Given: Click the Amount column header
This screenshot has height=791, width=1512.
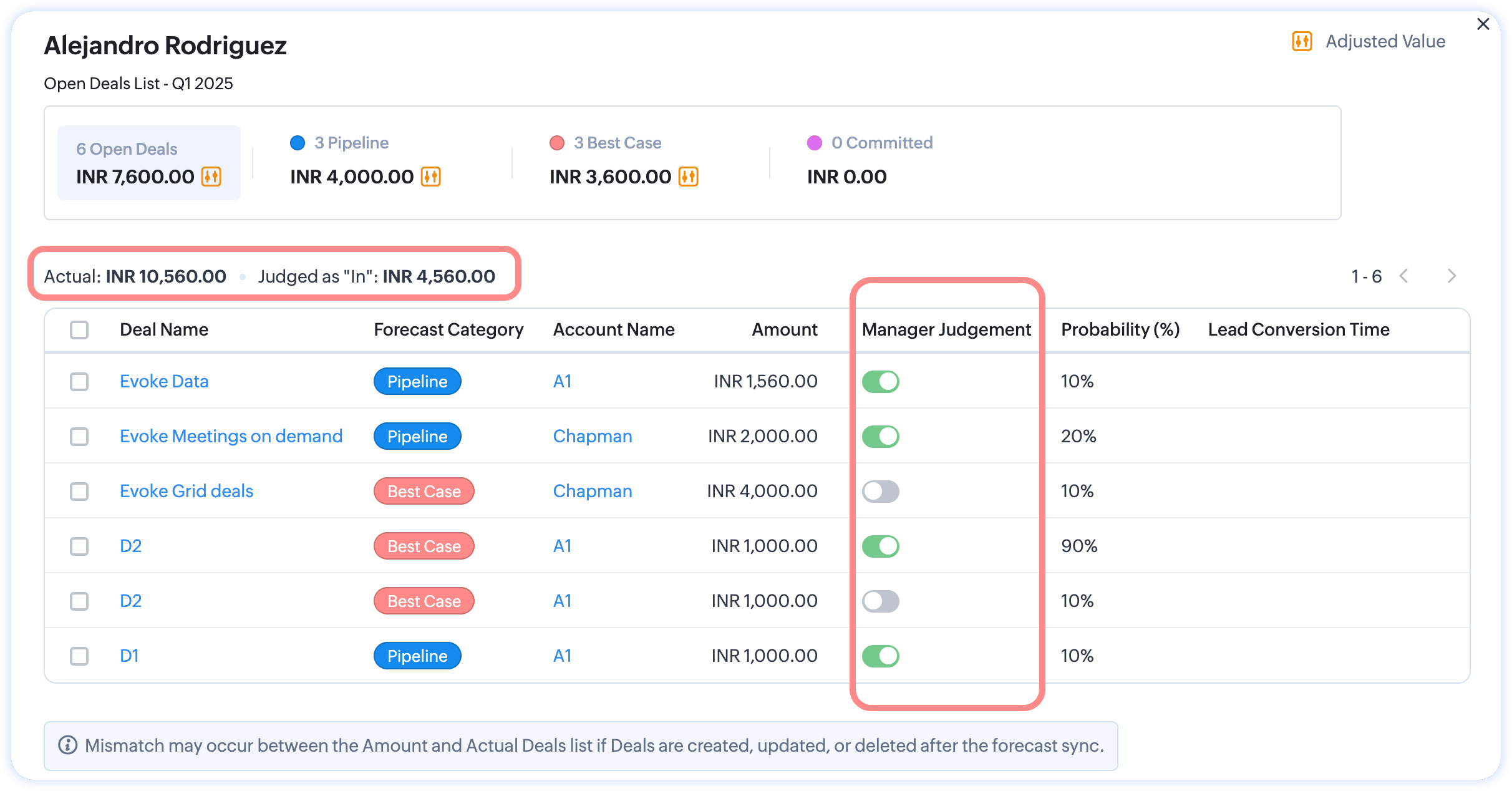Looking at the screenshot, I should click(x=784, y=329).
